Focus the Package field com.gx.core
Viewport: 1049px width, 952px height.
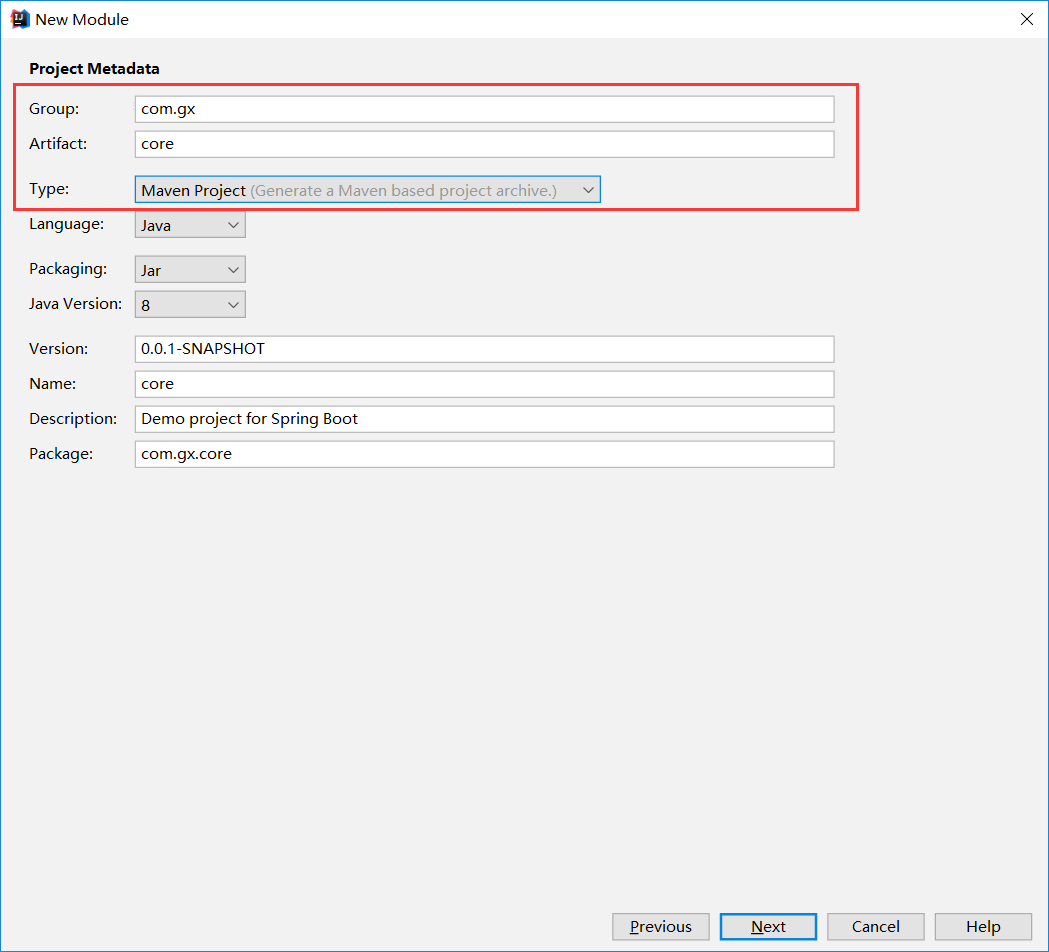pyautogui.click(x=484, y=454)
